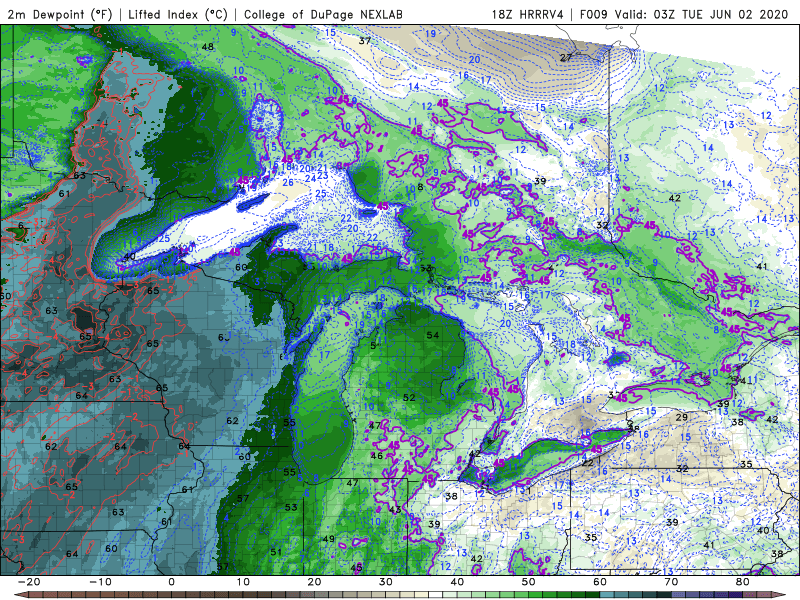Click the -10 label on the color scale

tap(100, 582)
